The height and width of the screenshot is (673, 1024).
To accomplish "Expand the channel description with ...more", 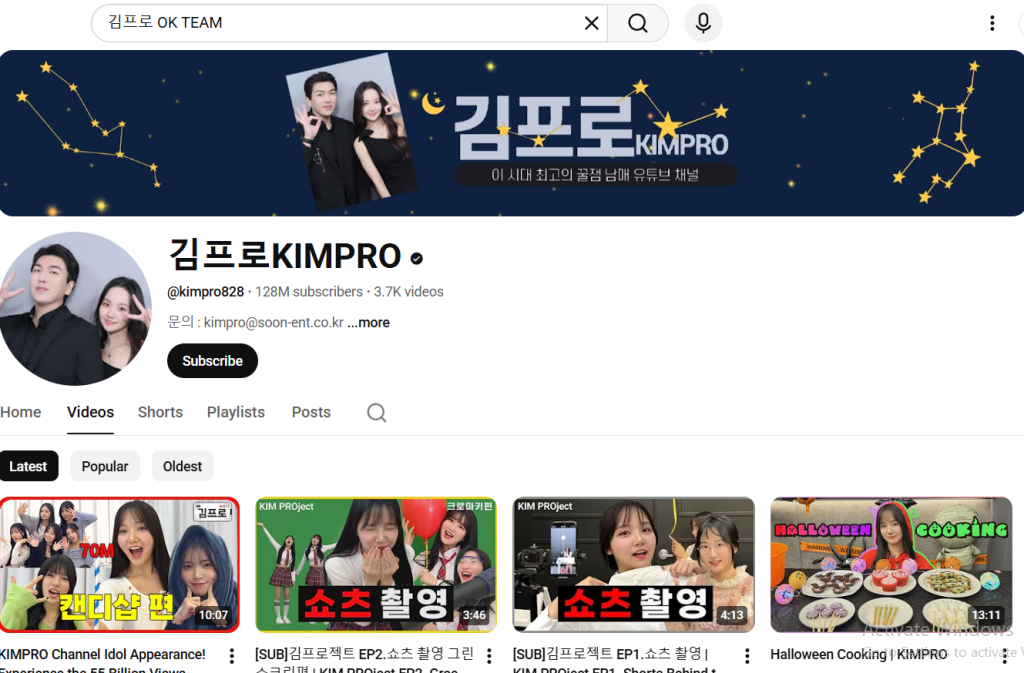I will pos(368,322).
